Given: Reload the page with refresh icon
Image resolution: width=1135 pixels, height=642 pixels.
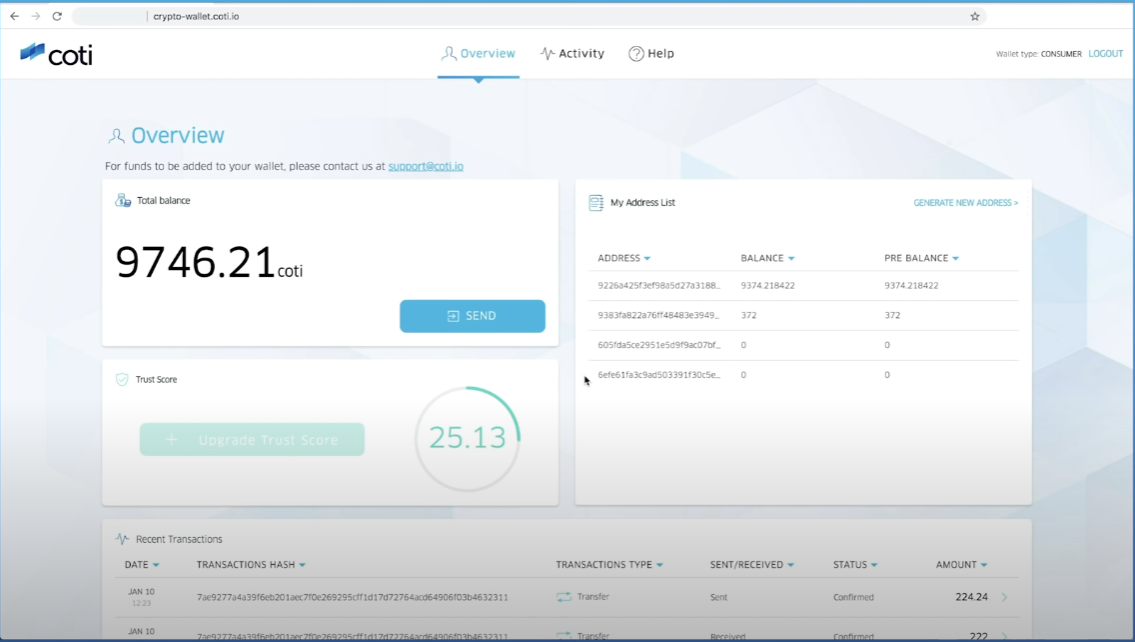Looking at the screenshot, I should click(57, 16).
